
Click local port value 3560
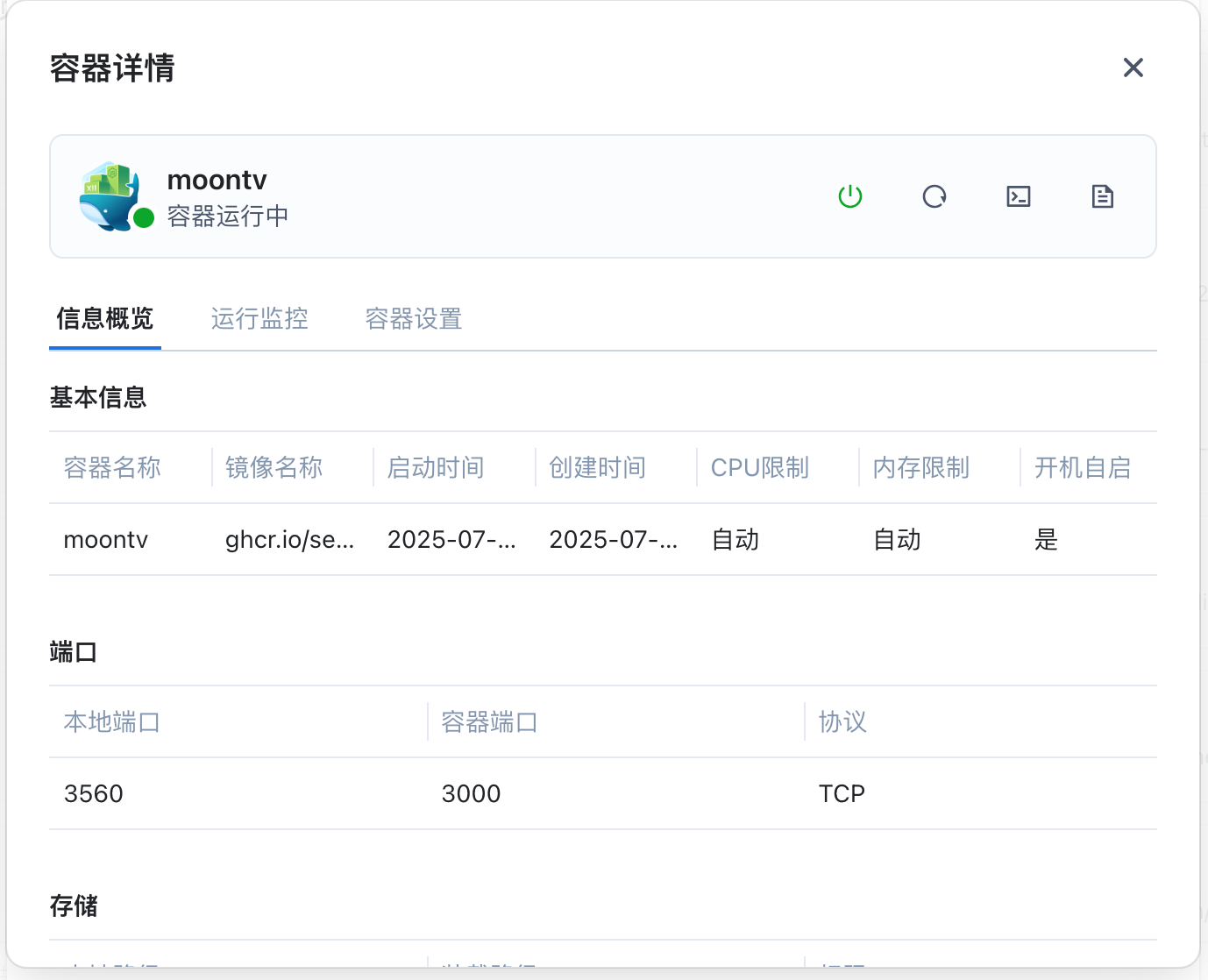(x=94, y=794)
